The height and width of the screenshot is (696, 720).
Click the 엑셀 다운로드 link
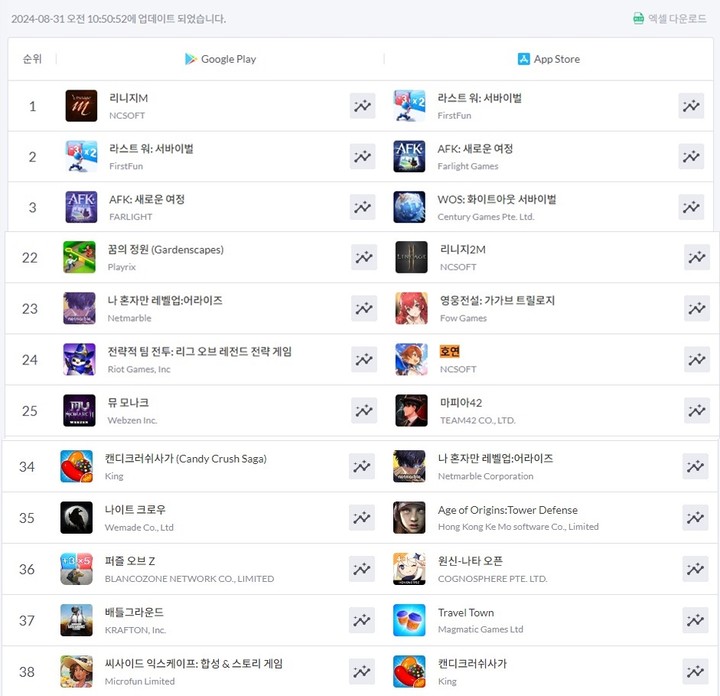coord(677,18)
